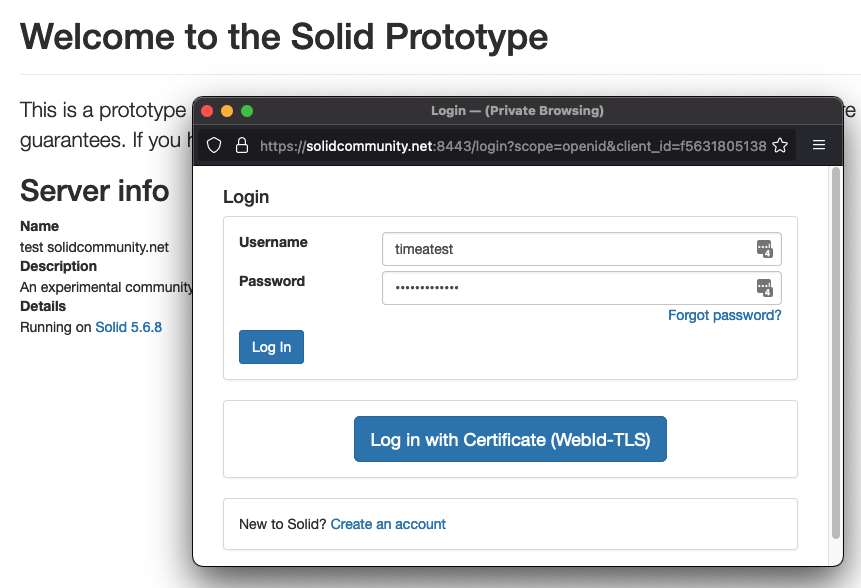Open the password manager icon in Username field
This screenshot has height=588, width=861.
click(765, 249)
